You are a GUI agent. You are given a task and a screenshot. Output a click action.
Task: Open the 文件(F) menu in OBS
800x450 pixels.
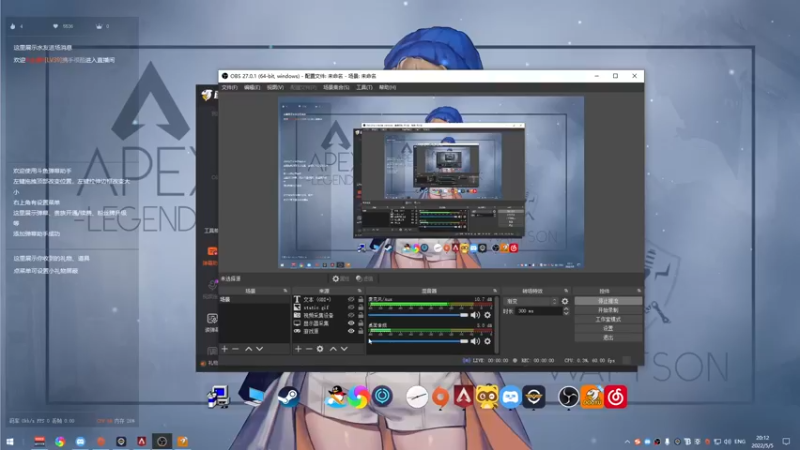(230, 87)
